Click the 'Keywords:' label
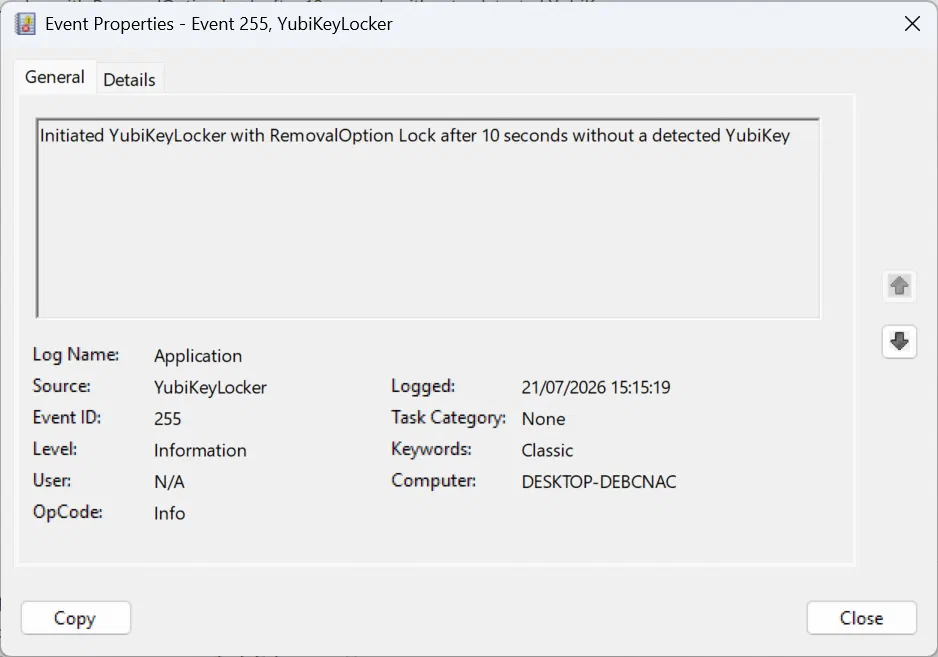The width and height of the screenshot is (938, 657). pos(431,449)
